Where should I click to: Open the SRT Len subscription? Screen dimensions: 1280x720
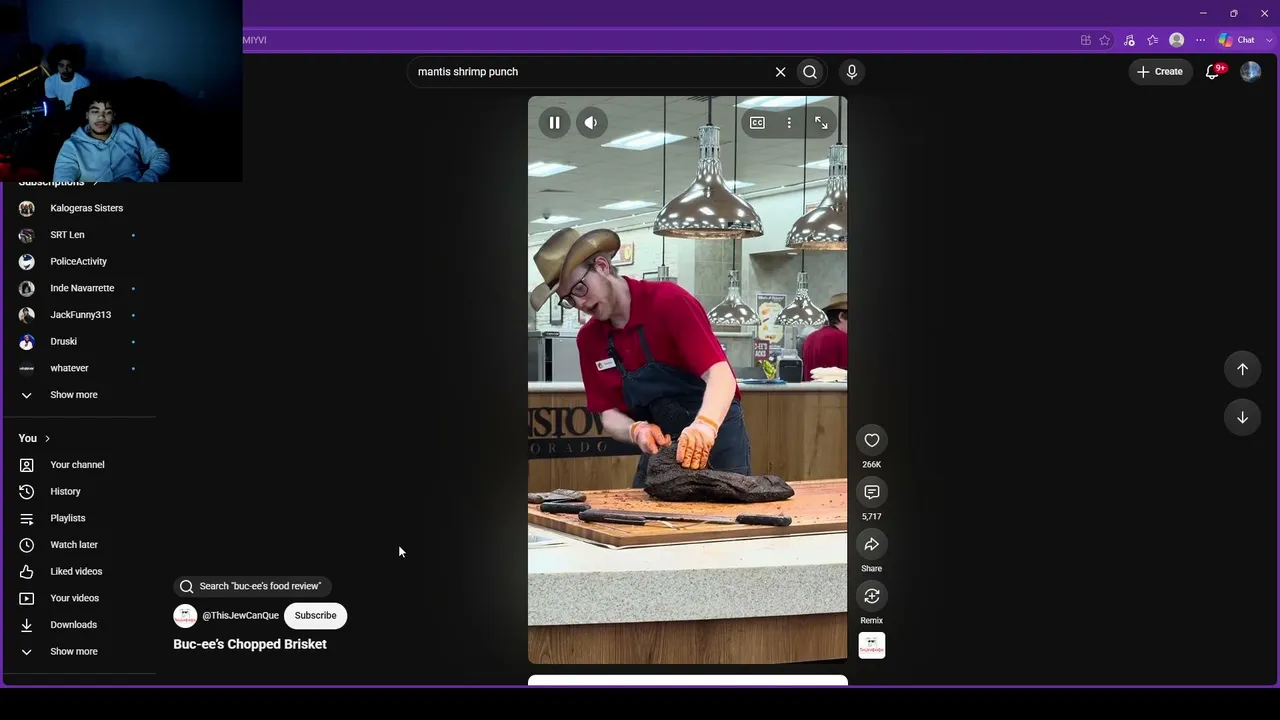pyautogui.click(x=78, y=235)
